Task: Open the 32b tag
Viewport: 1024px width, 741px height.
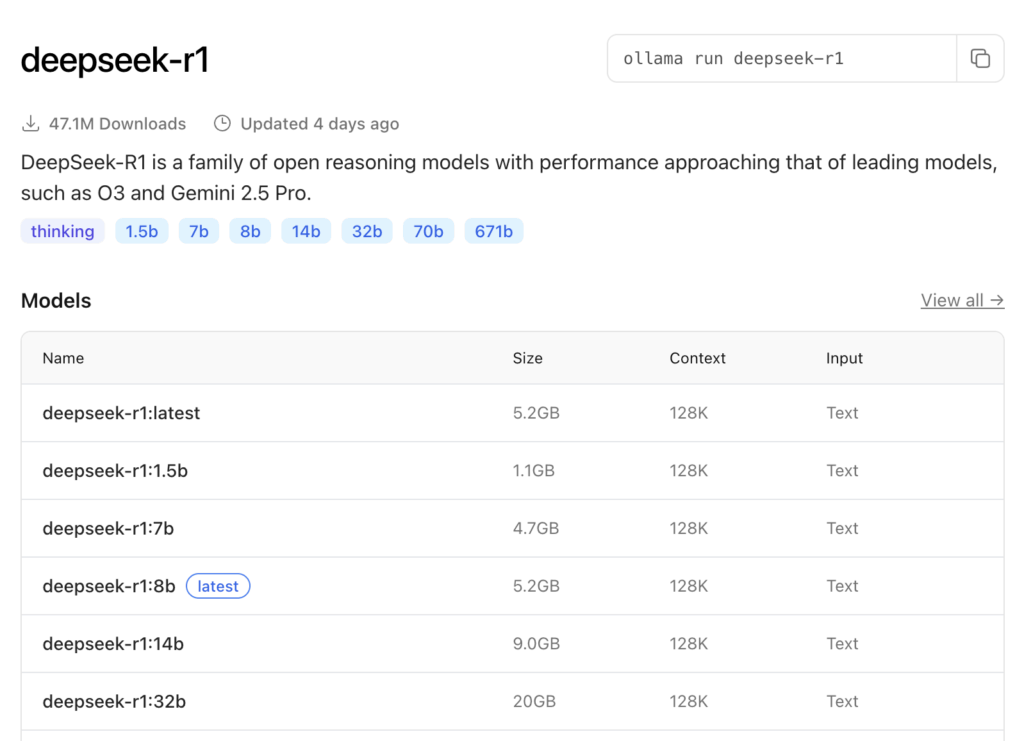Action: (367, 231)
